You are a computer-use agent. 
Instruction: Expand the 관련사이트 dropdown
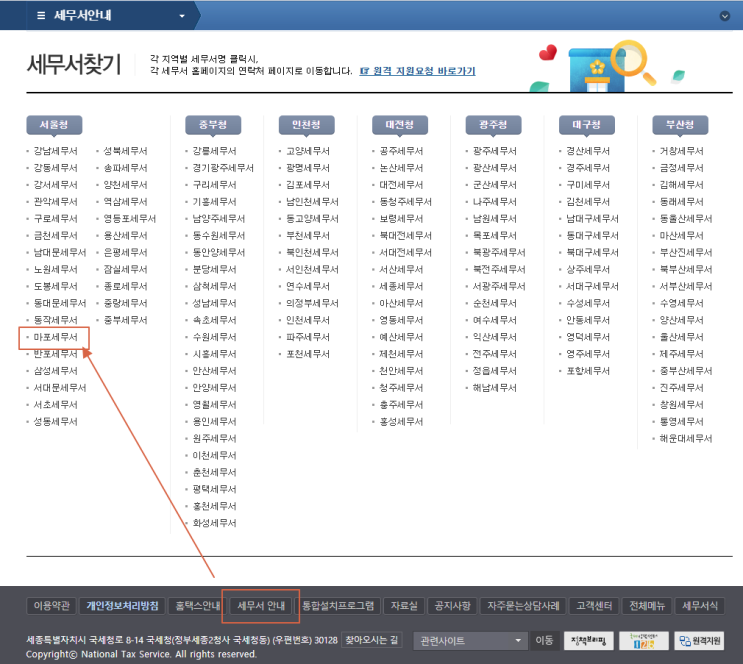point(470,641)
